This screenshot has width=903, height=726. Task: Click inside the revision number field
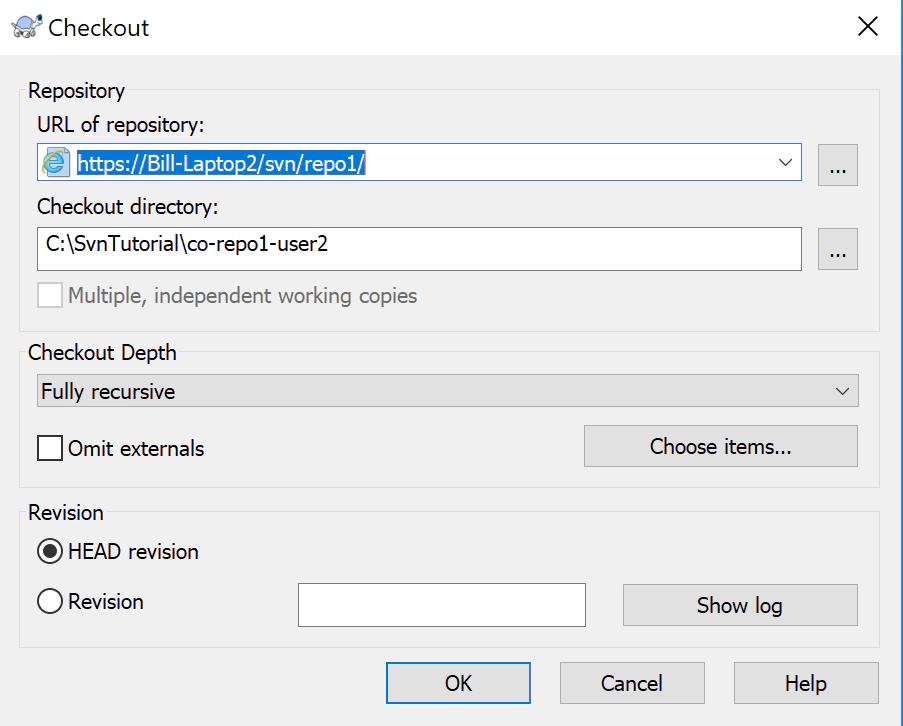pos(441,605)
